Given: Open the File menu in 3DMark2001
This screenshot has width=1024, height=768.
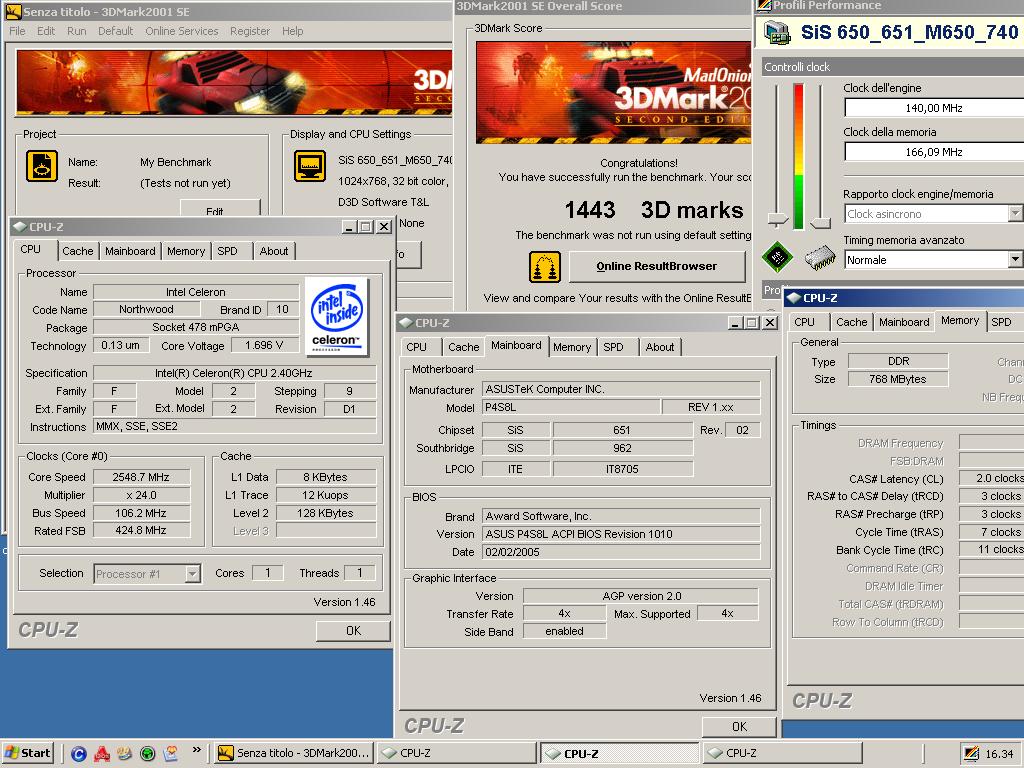Looking at the screenshot, I should click(x=18, y=31).
